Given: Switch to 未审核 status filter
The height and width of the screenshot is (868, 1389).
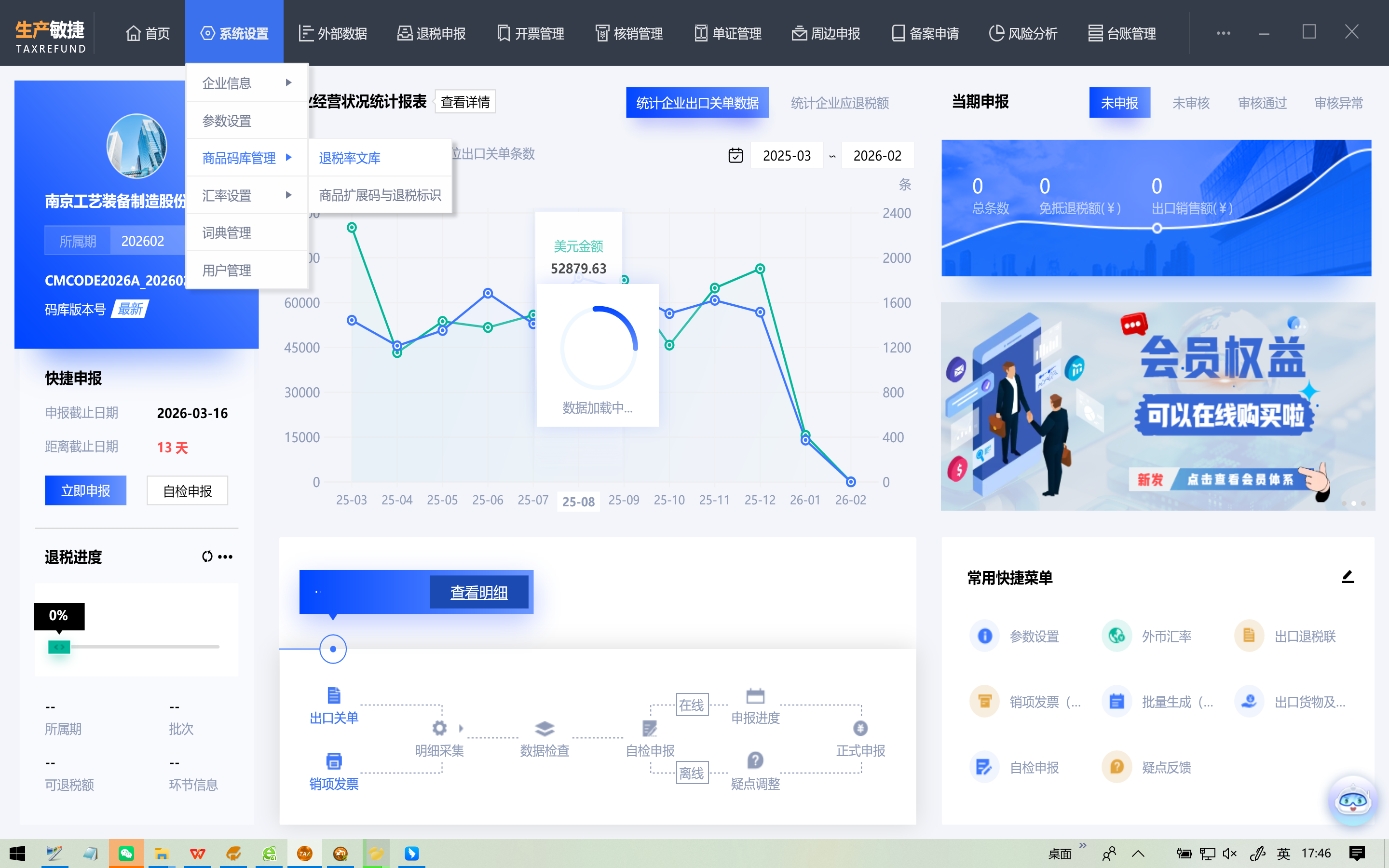Looking at the screenshot, I should (1190, 103).
